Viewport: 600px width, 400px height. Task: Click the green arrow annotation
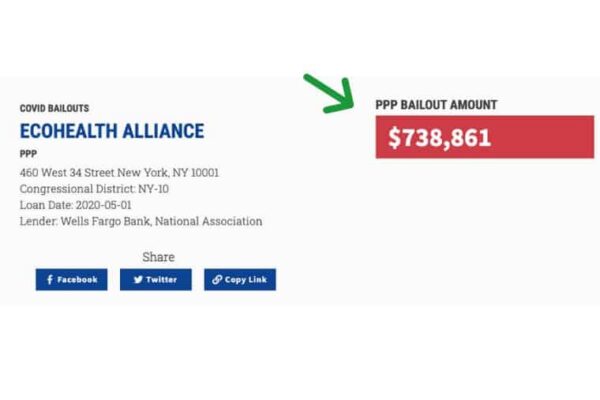(x=329, y=94)
